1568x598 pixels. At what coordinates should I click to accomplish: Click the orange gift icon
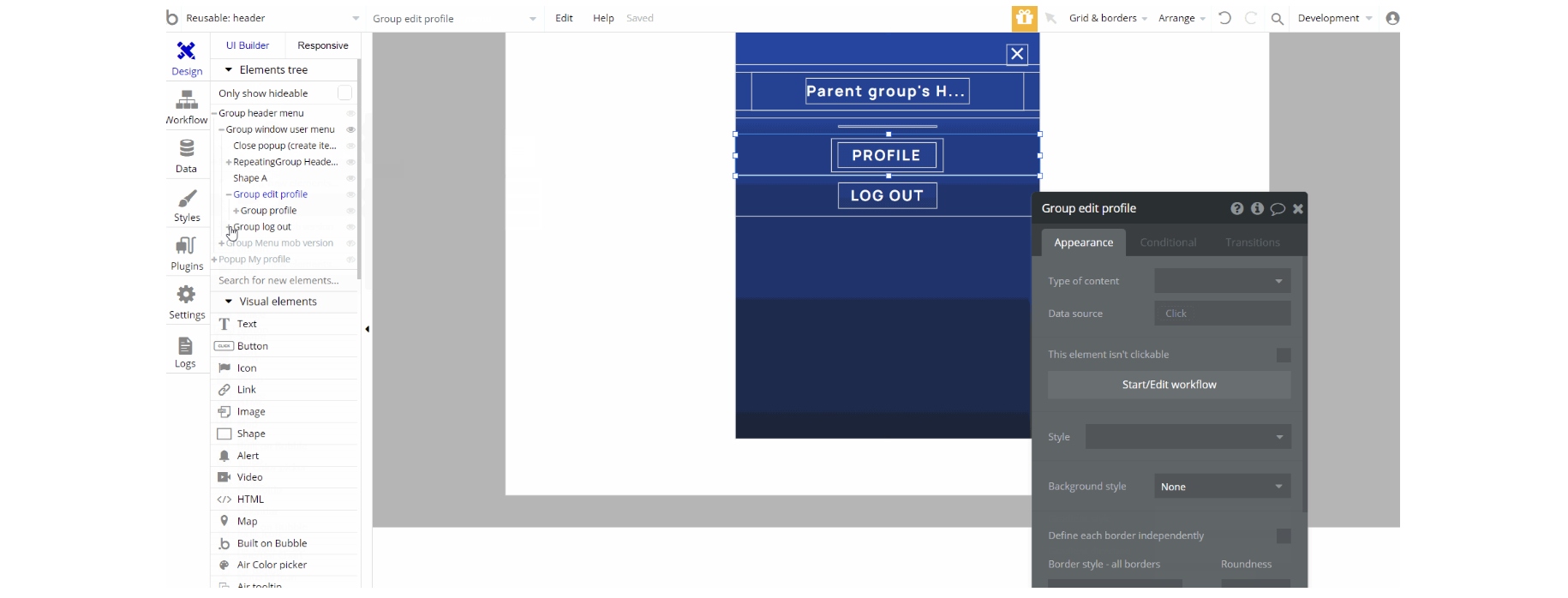[x=1024, y=17]
